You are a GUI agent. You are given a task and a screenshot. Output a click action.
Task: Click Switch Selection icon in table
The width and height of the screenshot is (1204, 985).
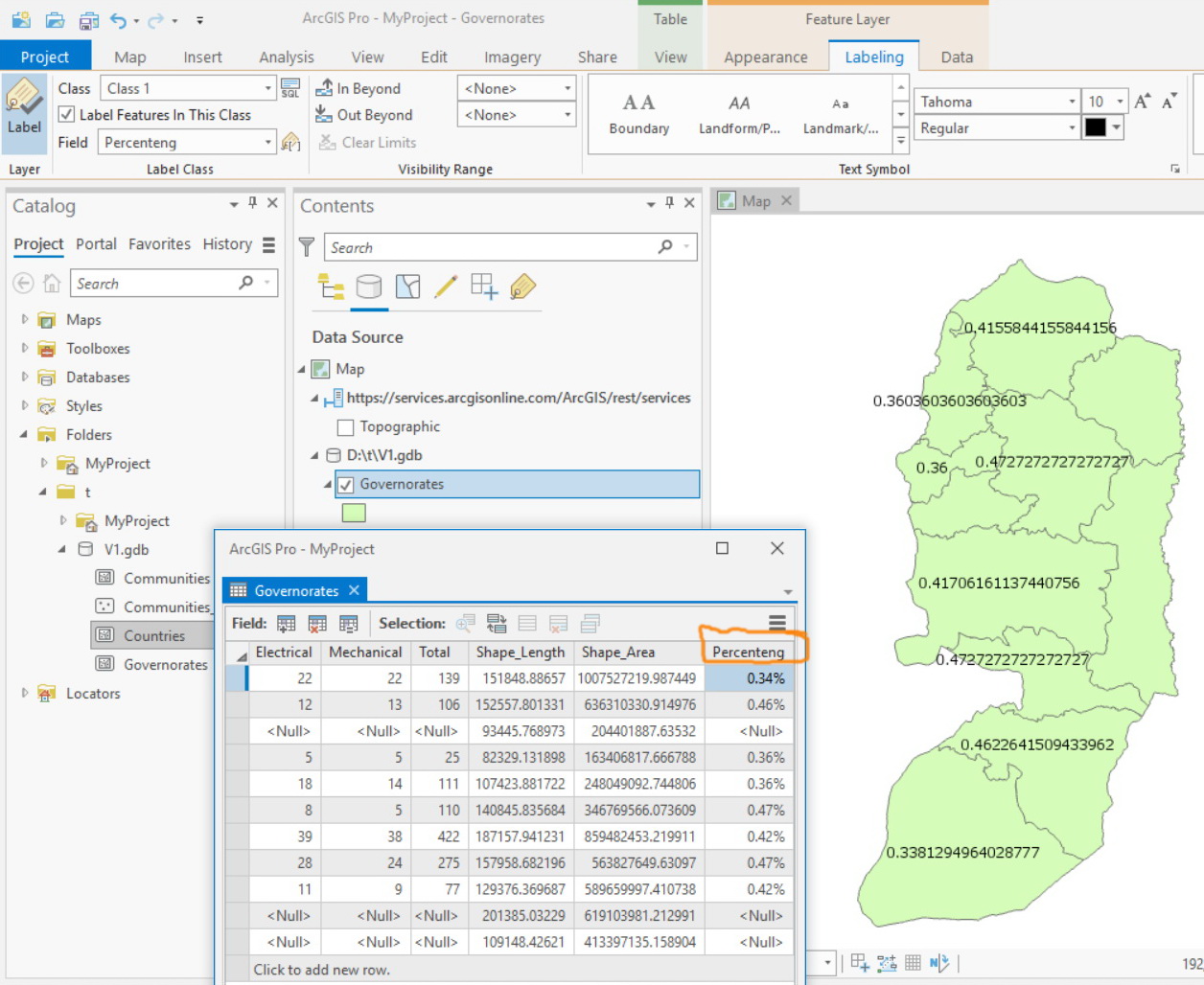click(497, 624)
